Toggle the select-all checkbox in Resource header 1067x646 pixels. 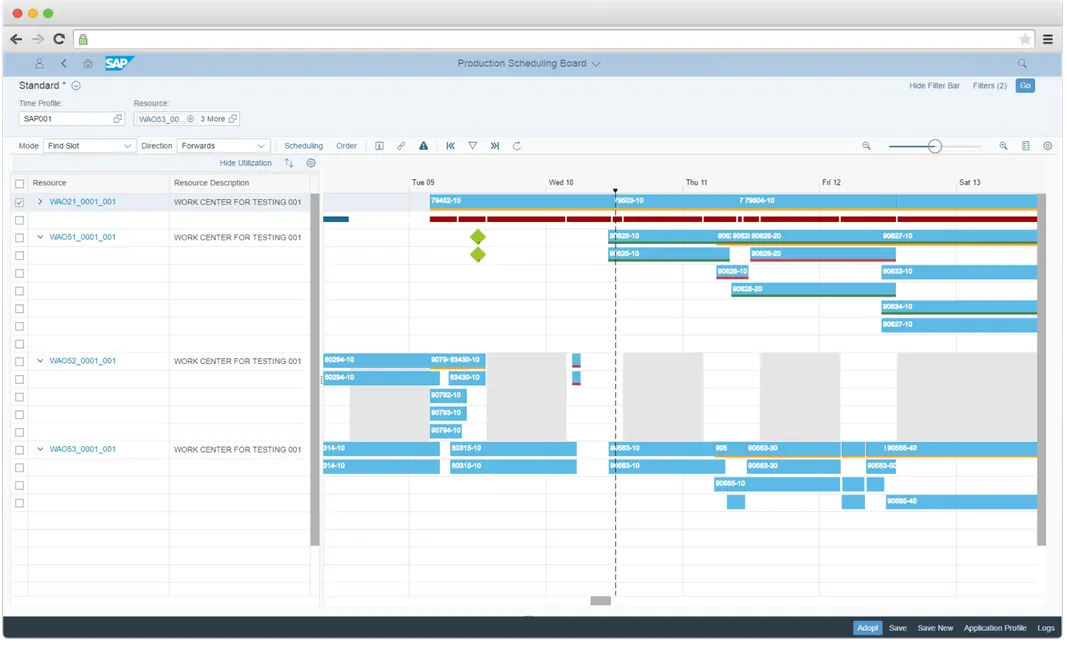coord(20,184)
